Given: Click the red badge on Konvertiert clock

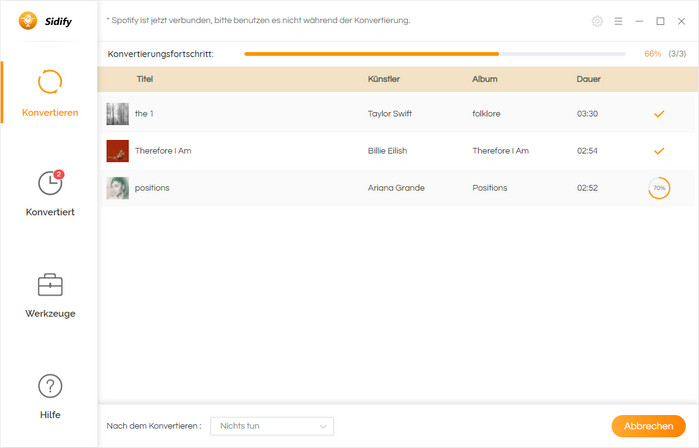Looking at the screenshot, I should click(x=59, y=174).
